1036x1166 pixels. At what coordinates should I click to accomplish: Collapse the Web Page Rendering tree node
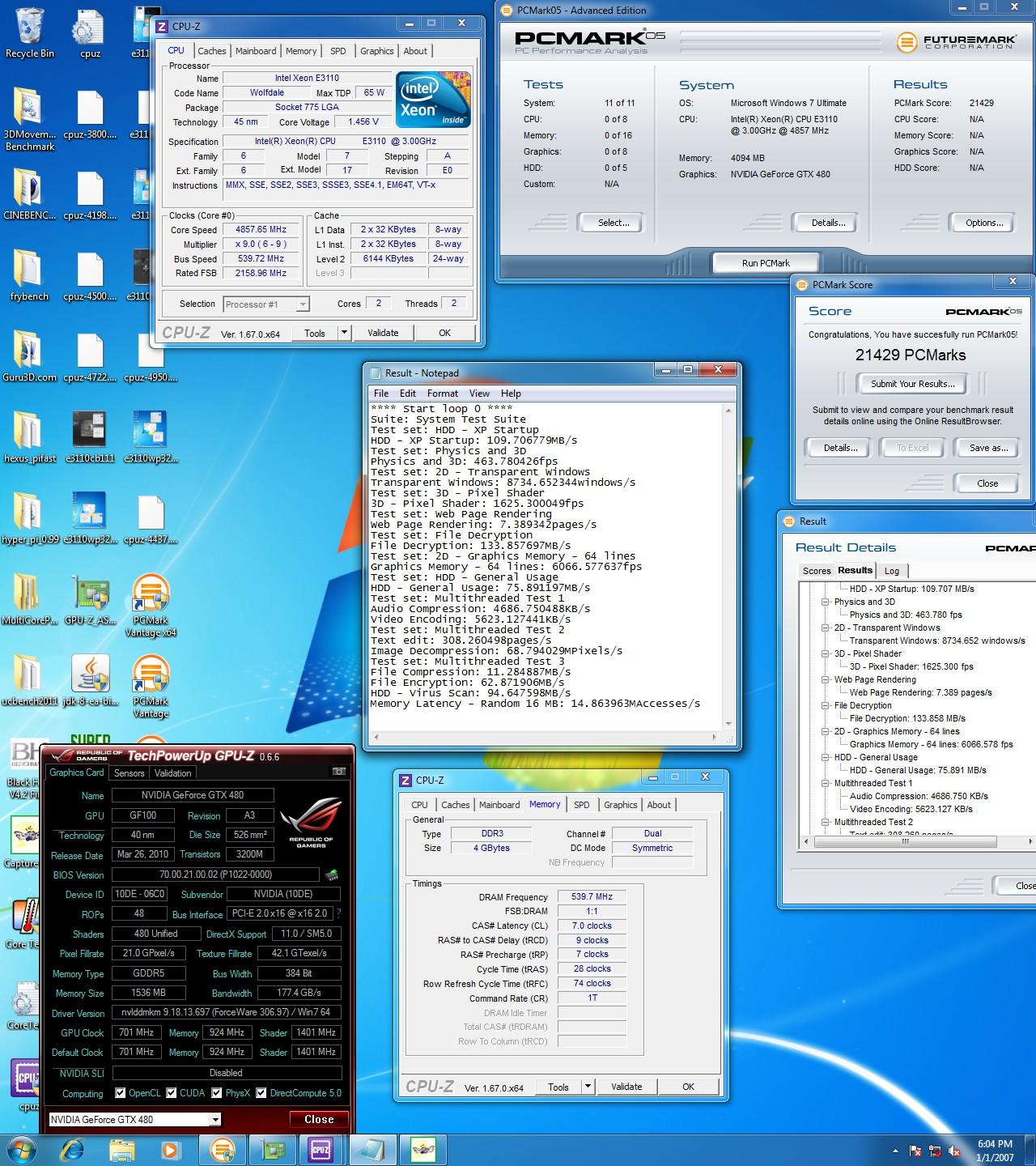coord(825,679)
